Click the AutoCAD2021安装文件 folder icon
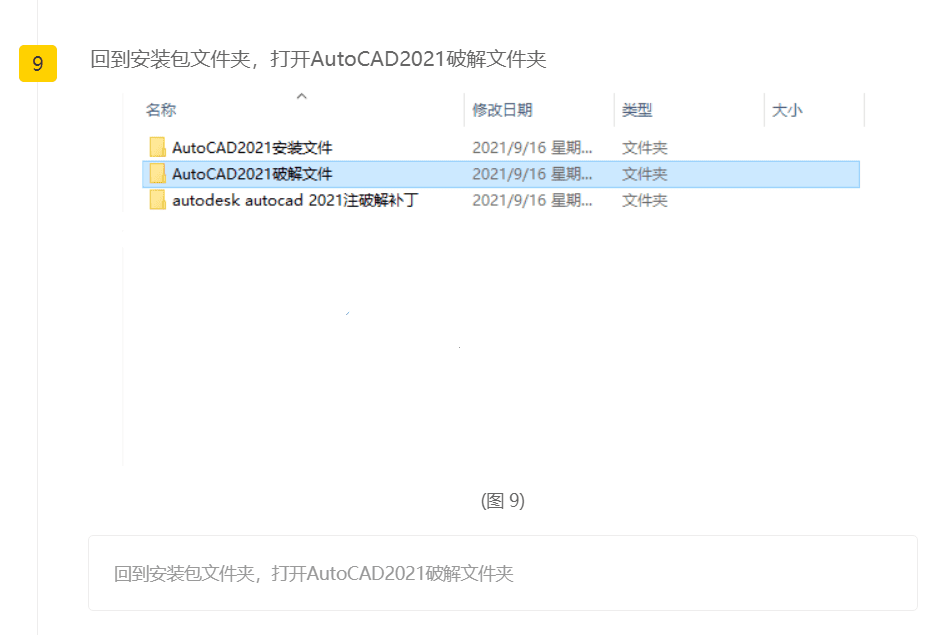929x635 pixels. point(157,147)
